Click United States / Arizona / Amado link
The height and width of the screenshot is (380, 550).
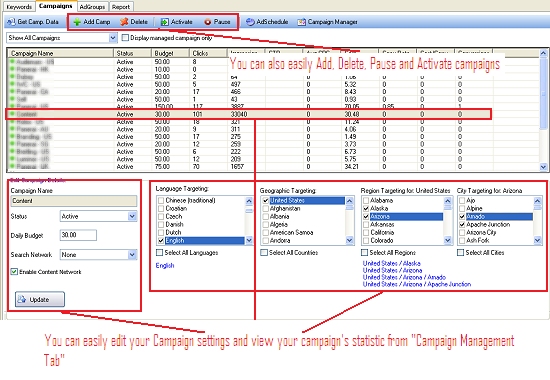[404, 277]
